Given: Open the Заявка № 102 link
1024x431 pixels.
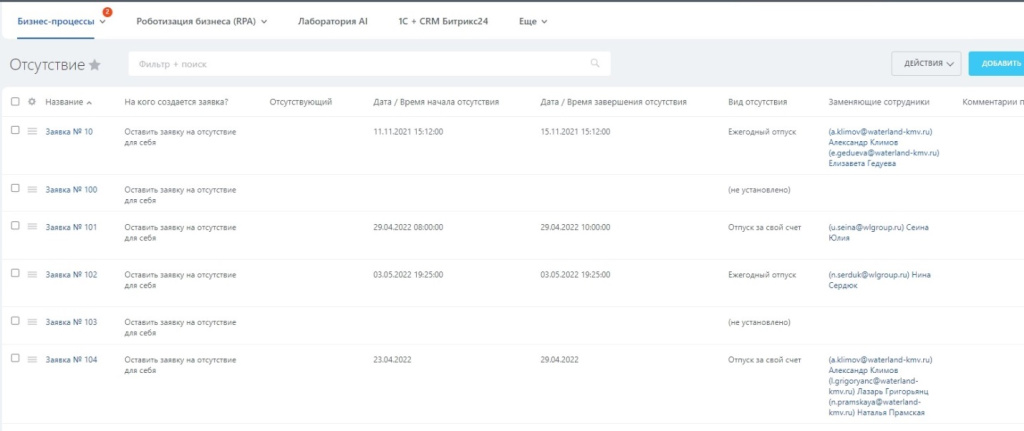Looking at the screenshot, I should click(71, 274).
